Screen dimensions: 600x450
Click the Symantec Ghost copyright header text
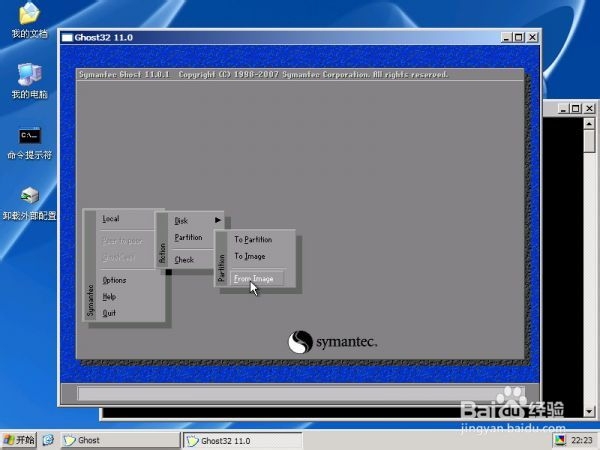(x=263, y=75)
